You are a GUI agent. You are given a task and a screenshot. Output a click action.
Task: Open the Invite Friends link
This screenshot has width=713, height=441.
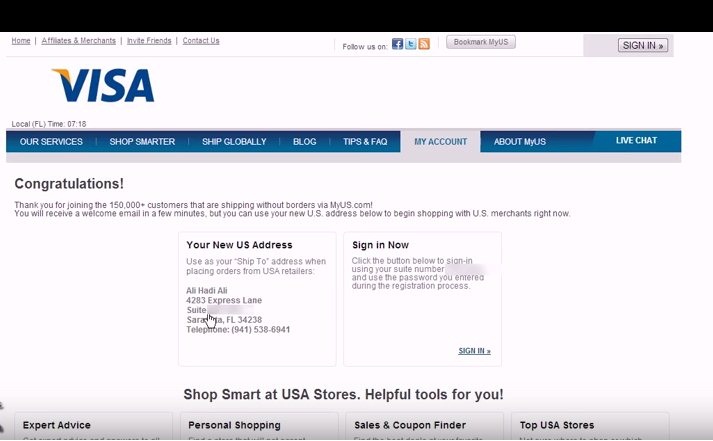(150, 41)
